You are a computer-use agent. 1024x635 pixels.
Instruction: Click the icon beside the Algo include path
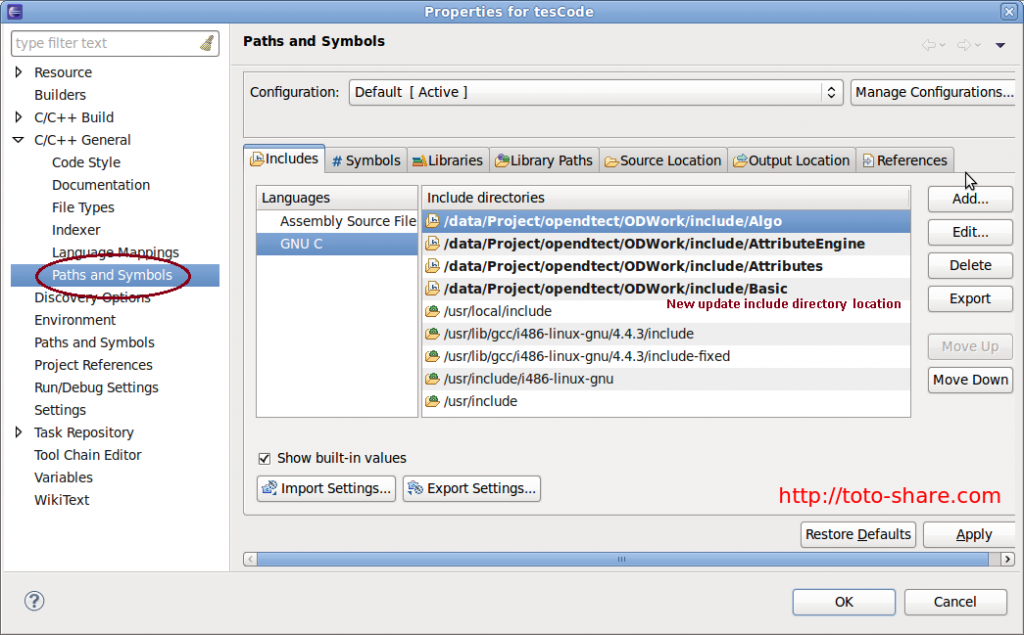[x=434, y=221]
